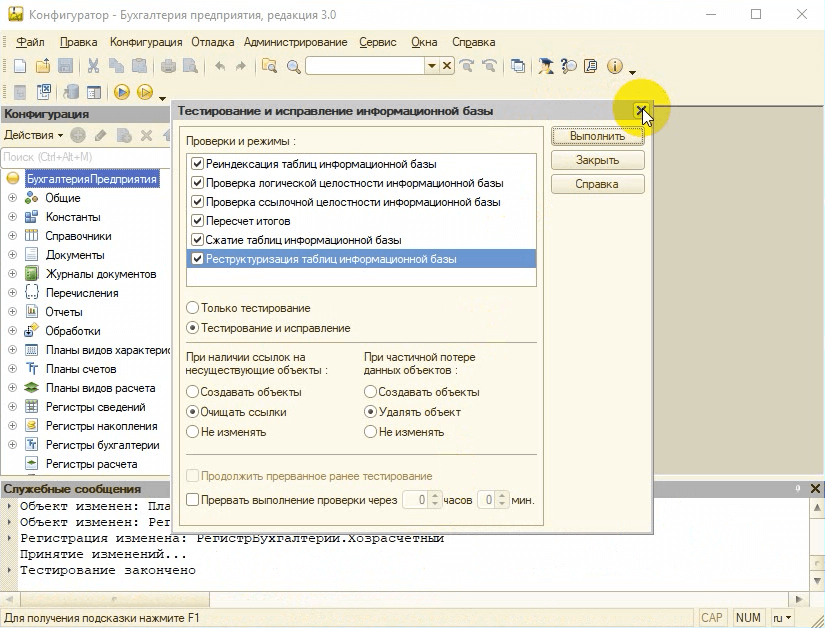
Task: Click the configuration search field
Action: [85, 157]
